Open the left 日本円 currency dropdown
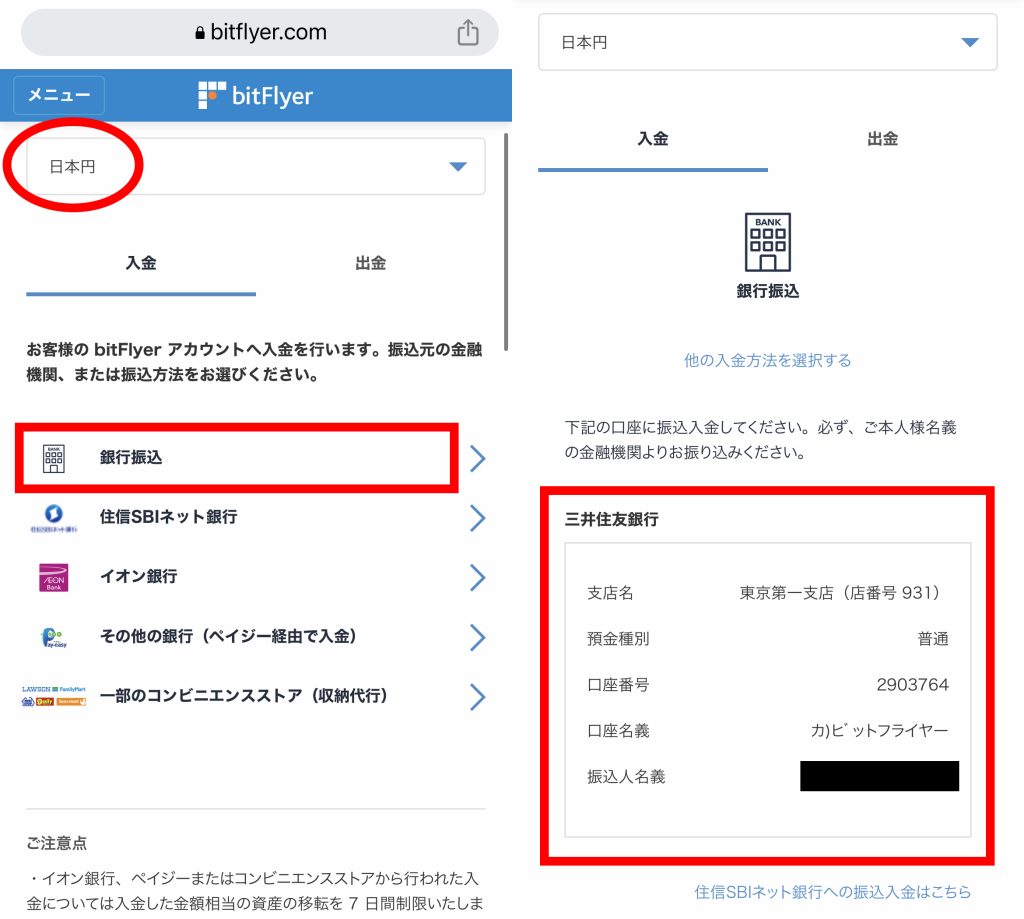 255,166
